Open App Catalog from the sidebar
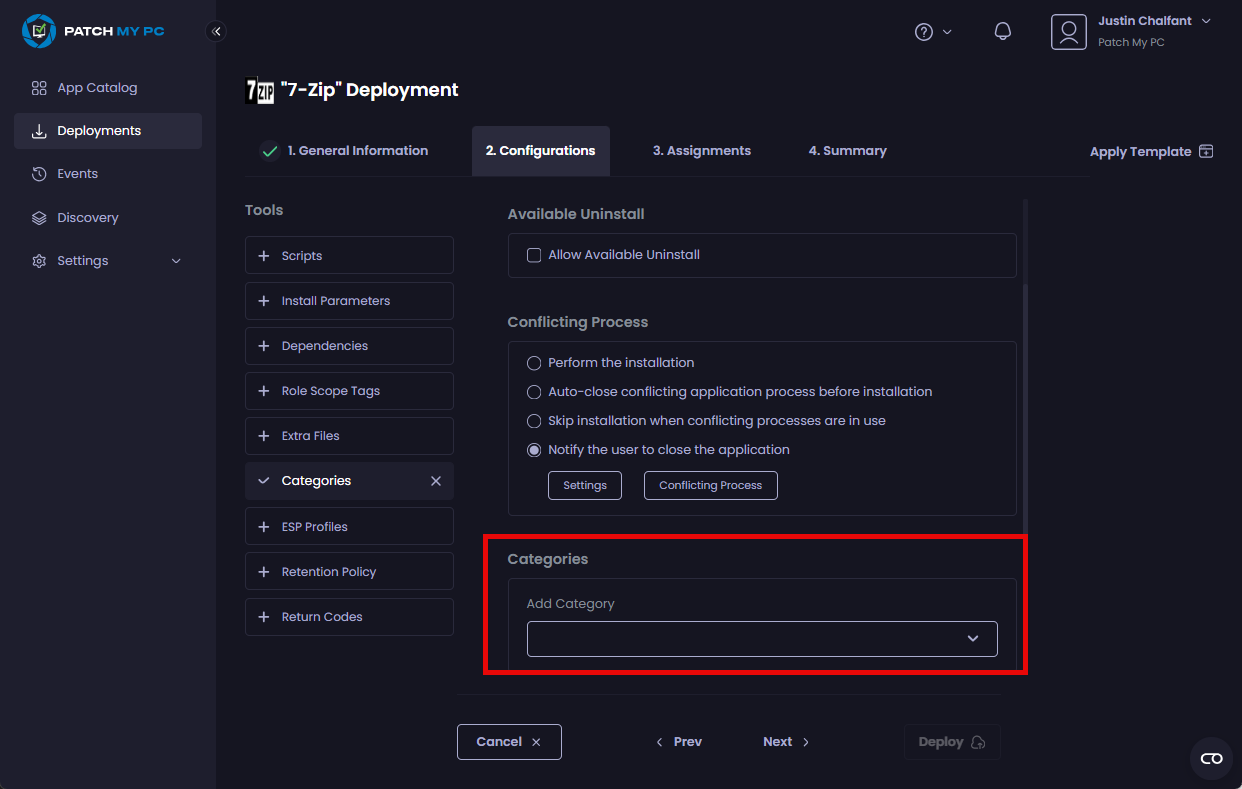The height and width of the screenshot is (789, 1242). point(97,88)
